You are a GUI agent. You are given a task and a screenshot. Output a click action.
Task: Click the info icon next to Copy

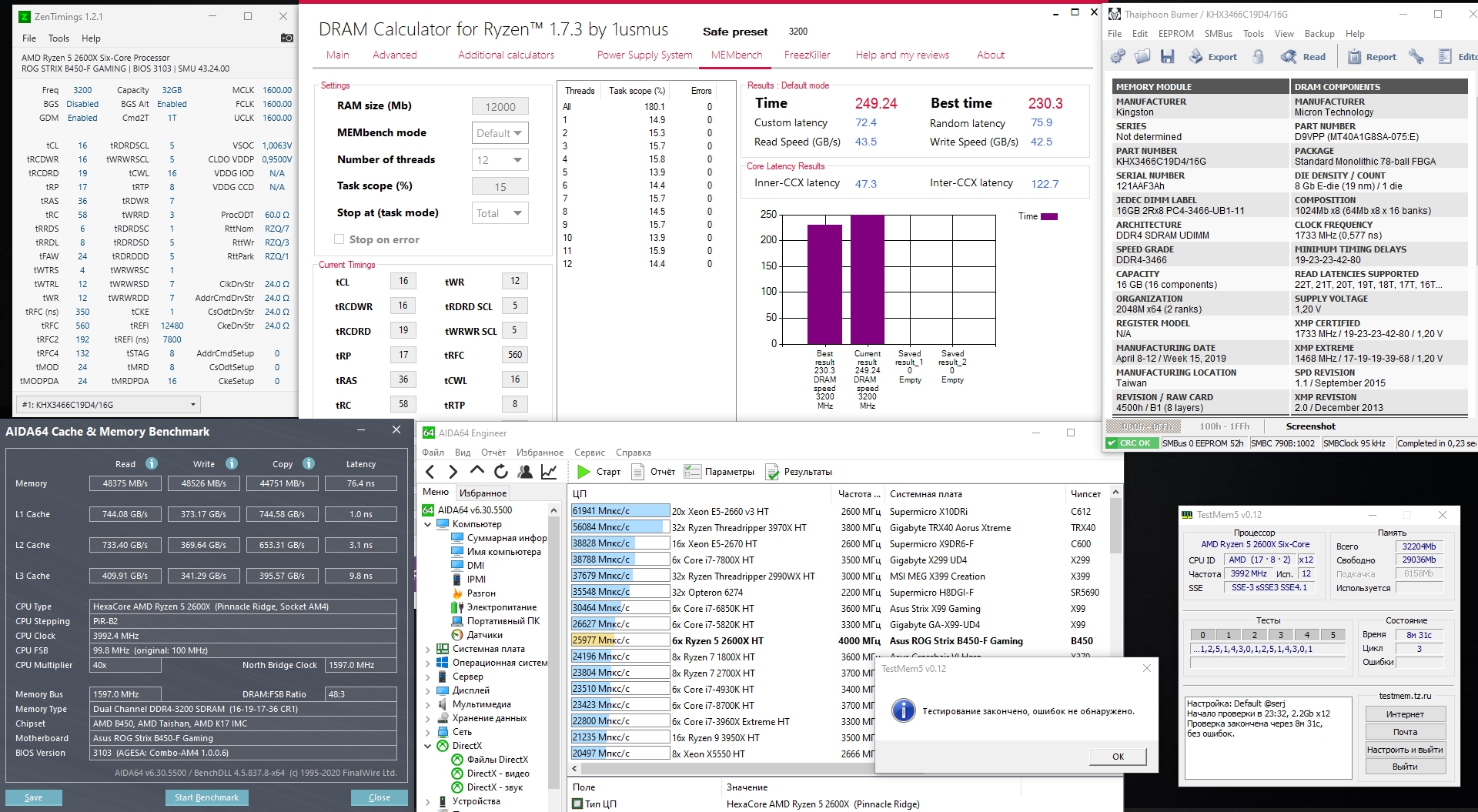[309, 463]
